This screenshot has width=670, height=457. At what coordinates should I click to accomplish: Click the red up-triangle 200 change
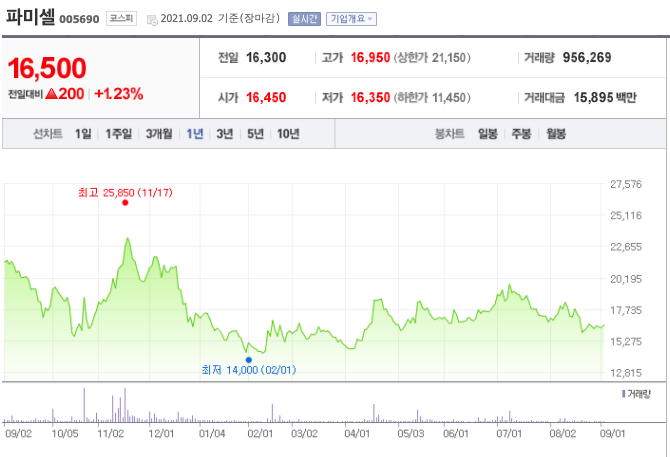65,94
